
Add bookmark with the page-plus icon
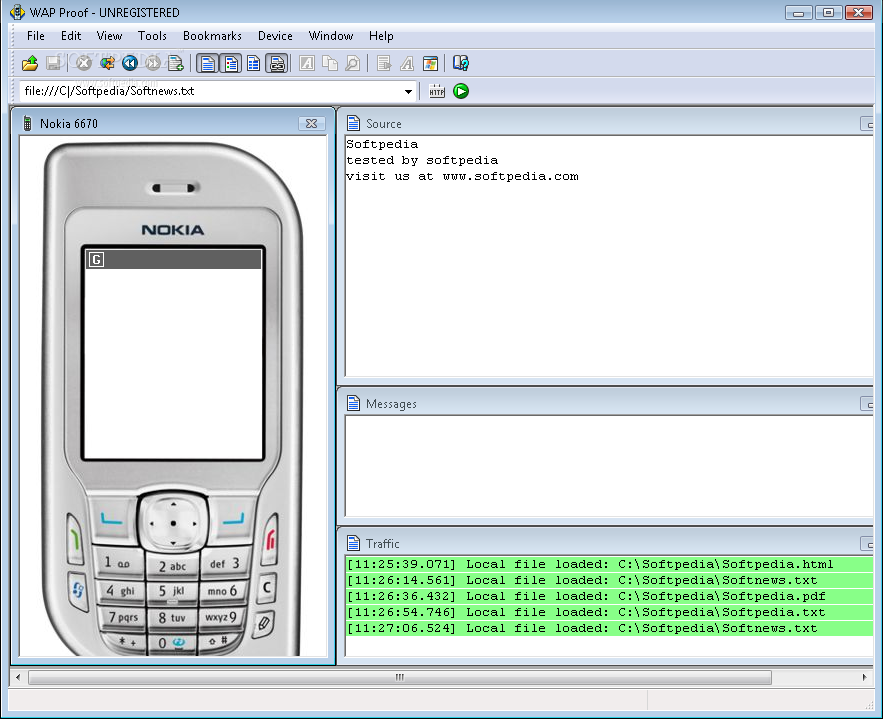[176, 63]
